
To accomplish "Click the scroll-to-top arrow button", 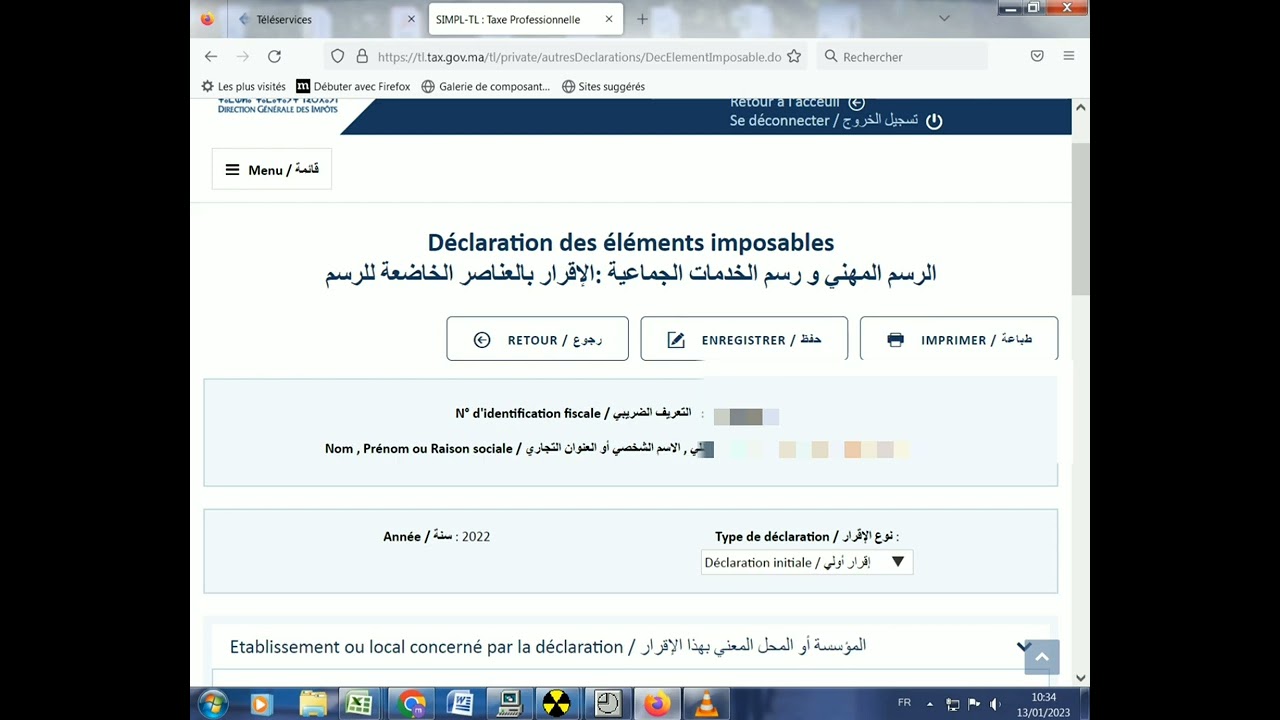I will pyautogui.click(x=1041, y=657).
